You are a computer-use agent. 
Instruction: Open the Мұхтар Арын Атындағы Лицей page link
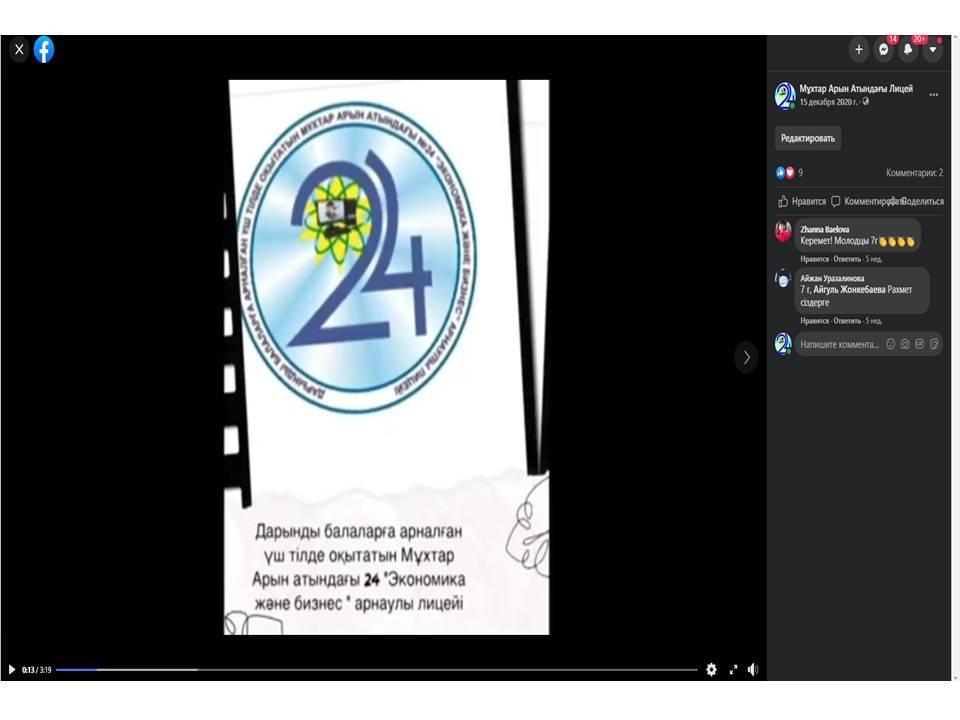(x=856, y=89)
